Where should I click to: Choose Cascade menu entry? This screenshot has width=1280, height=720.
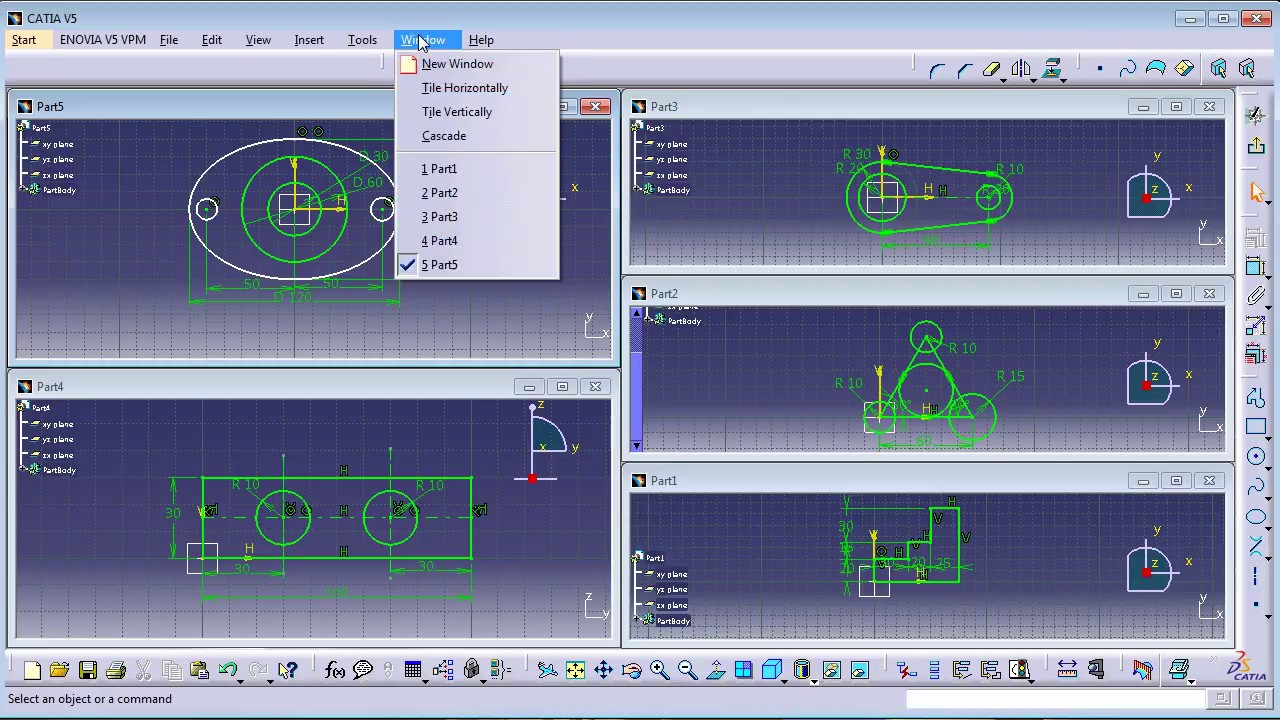click(x=477, y=136)
